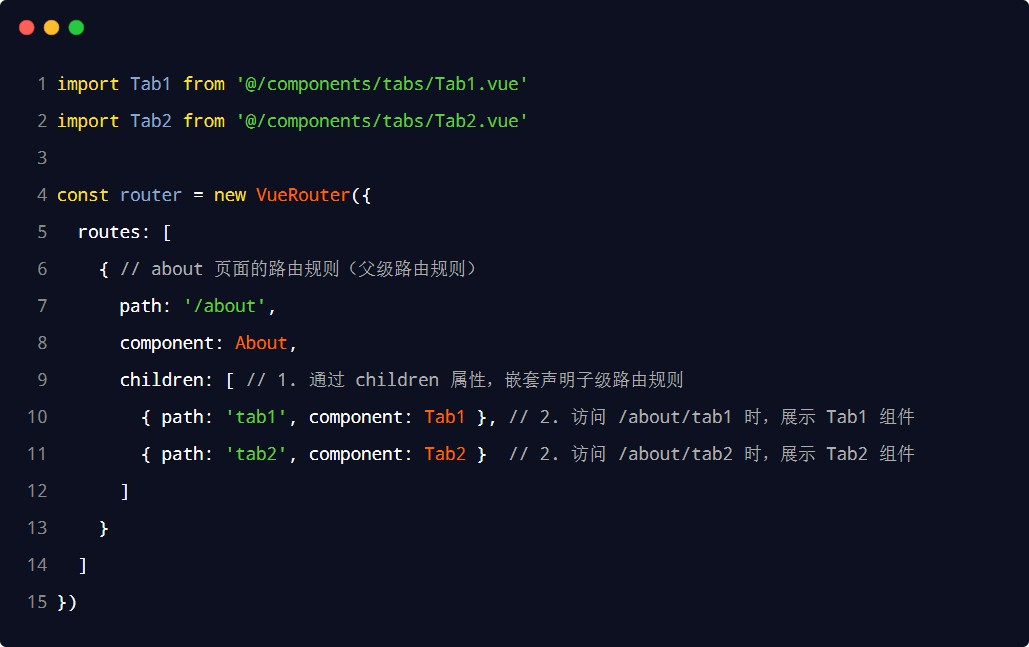
Task: Place cursor on 'children' property key
Action: 161,380
